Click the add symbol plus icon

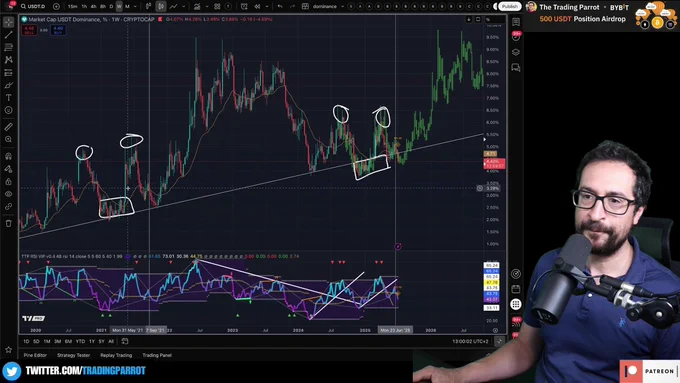56,7
